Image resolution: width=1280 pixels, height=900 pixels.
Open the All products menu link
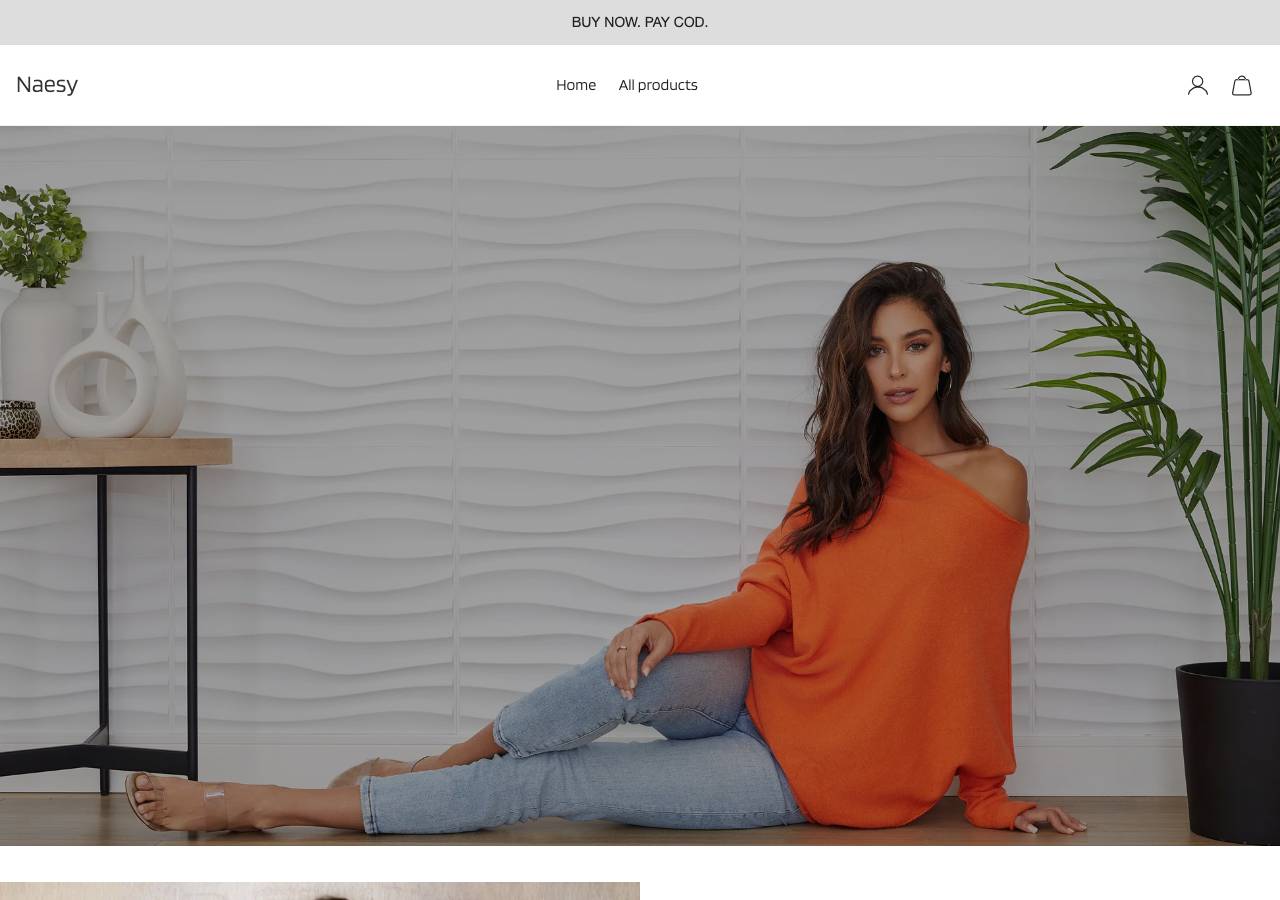coord(658,85)
